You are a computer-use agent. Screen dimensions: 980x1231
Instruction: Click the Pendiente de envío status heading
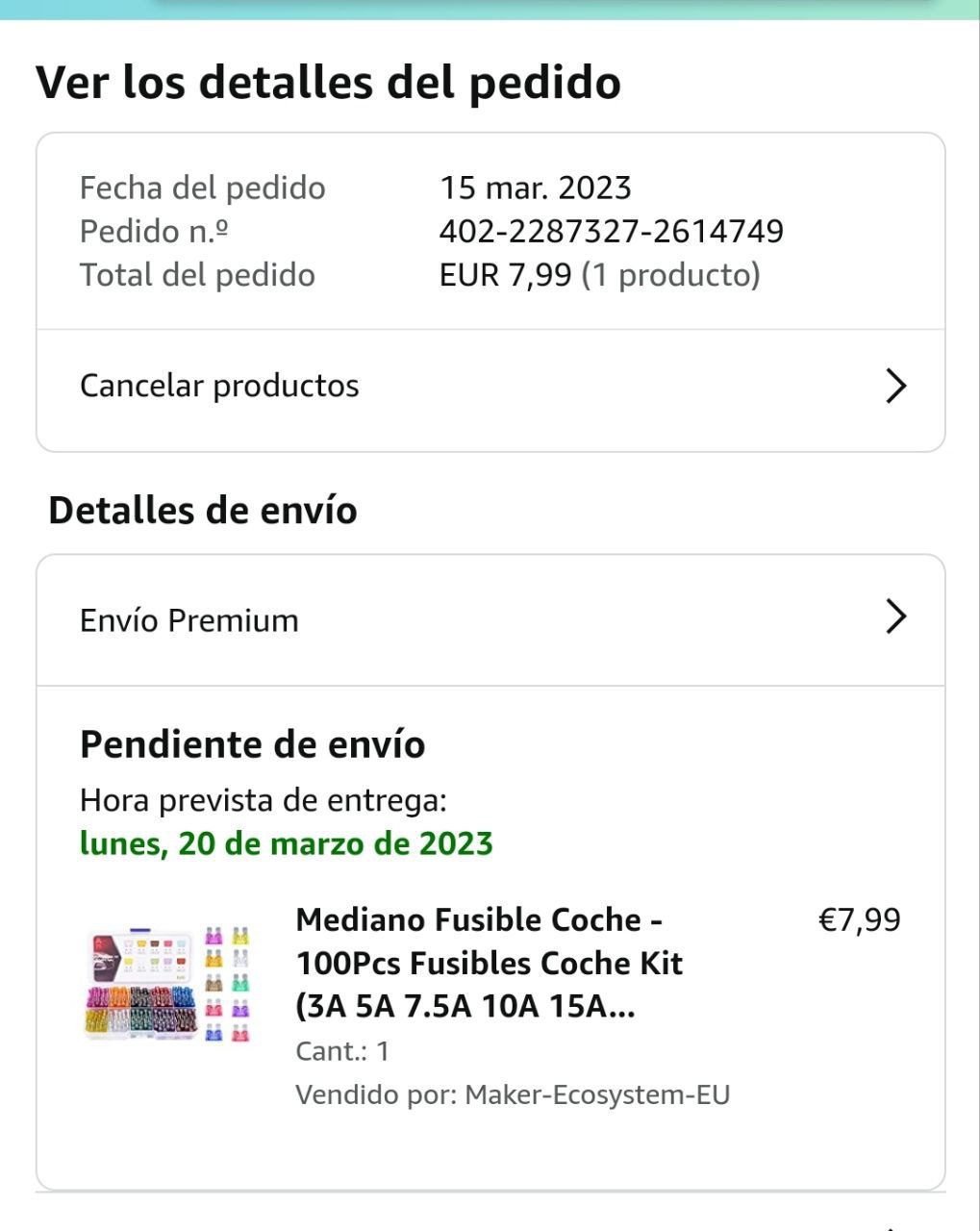pyautogui.click(x=252, y=744)
